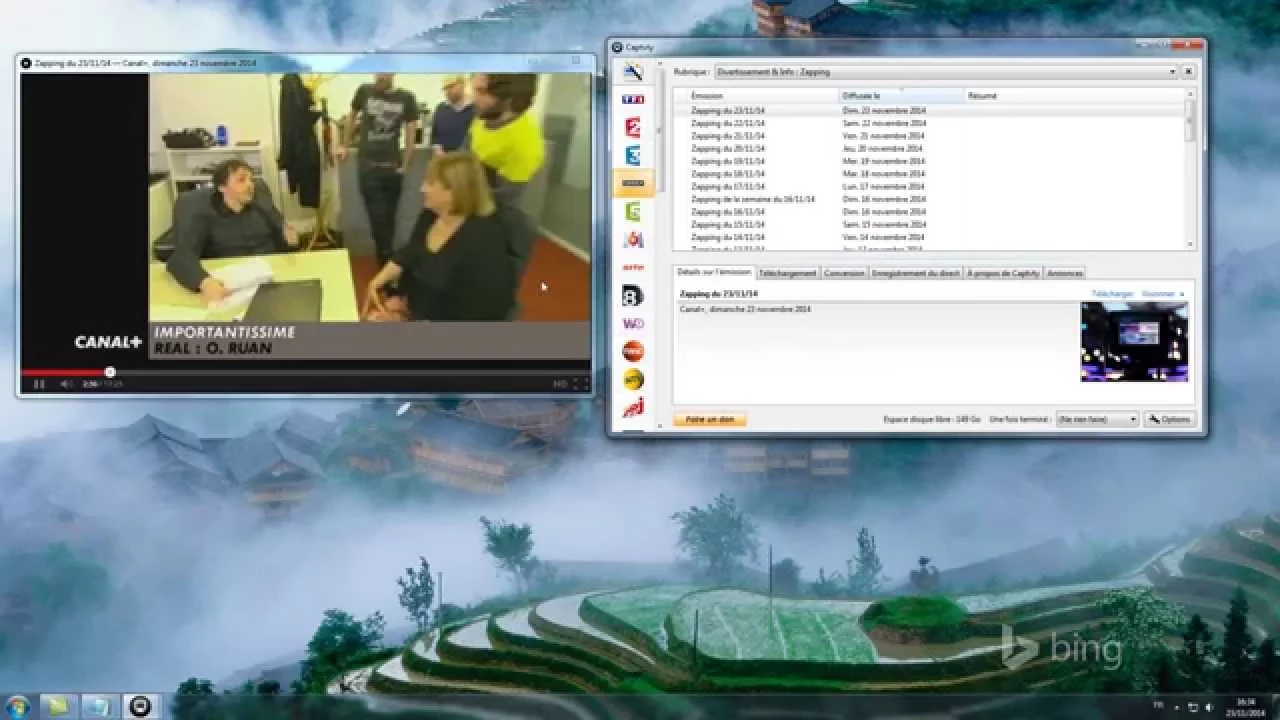
Task: Pause the video in the player window
Action: point(39,384)
